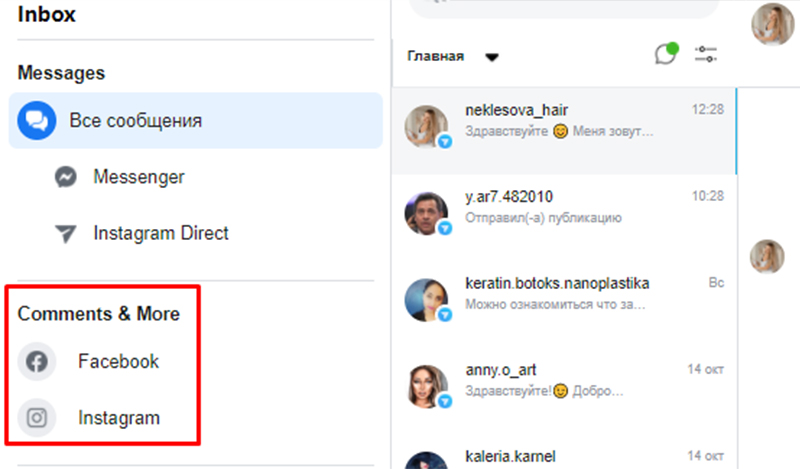Click anny.o_art avatar photo

(427, 387)
